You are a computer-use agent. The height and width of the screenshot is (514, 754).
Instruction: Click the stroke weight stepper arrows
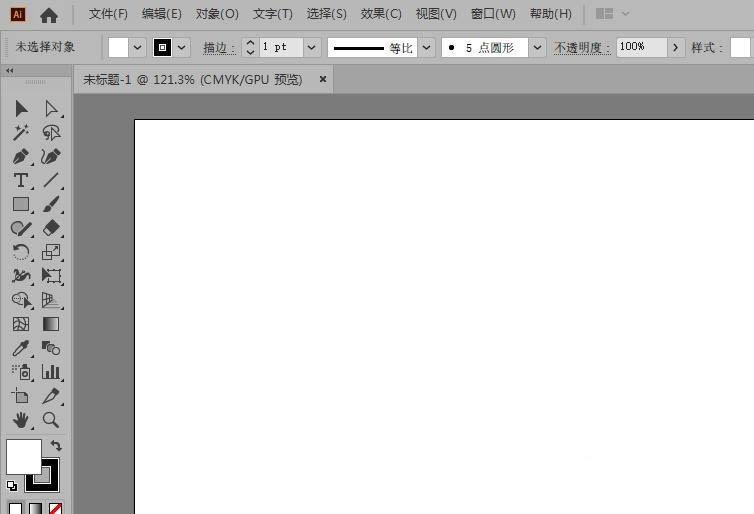pos(250,48)
